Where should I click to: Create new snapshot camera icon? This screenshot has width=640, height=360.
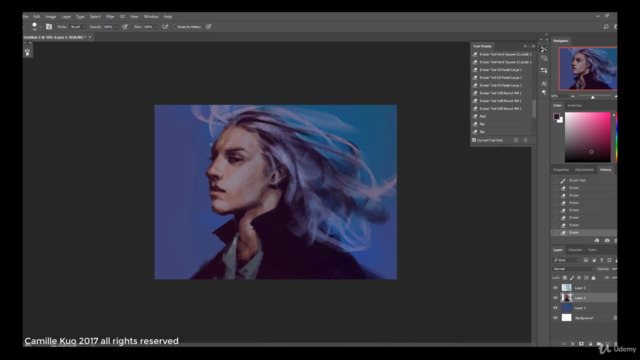[x=607, y=240]
